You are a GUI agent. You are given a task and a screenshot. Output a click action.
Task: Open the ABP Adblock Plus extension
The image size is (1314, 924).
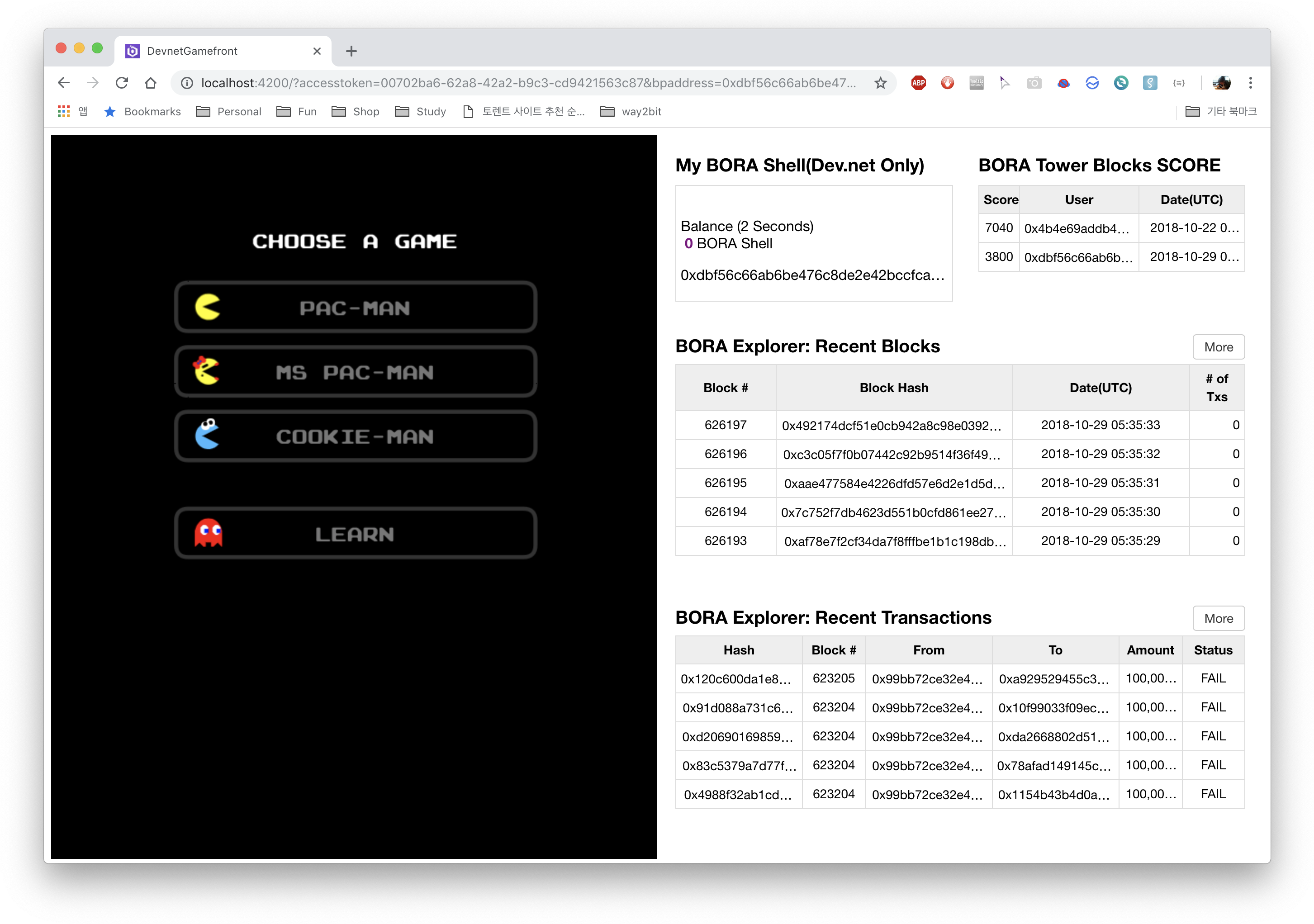(919, 83)
